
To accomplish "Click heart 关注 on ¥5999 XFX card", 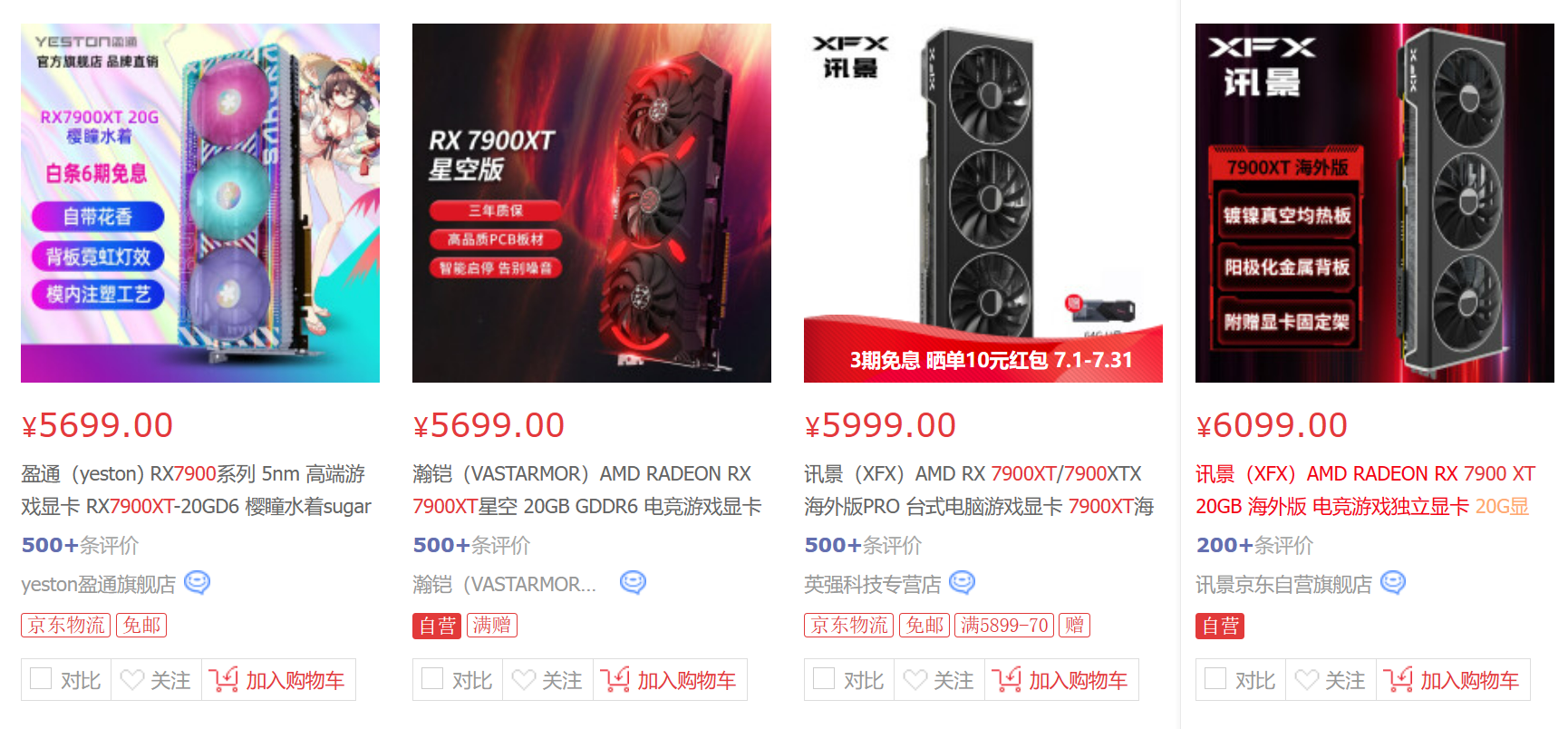I will pos(915,680).
